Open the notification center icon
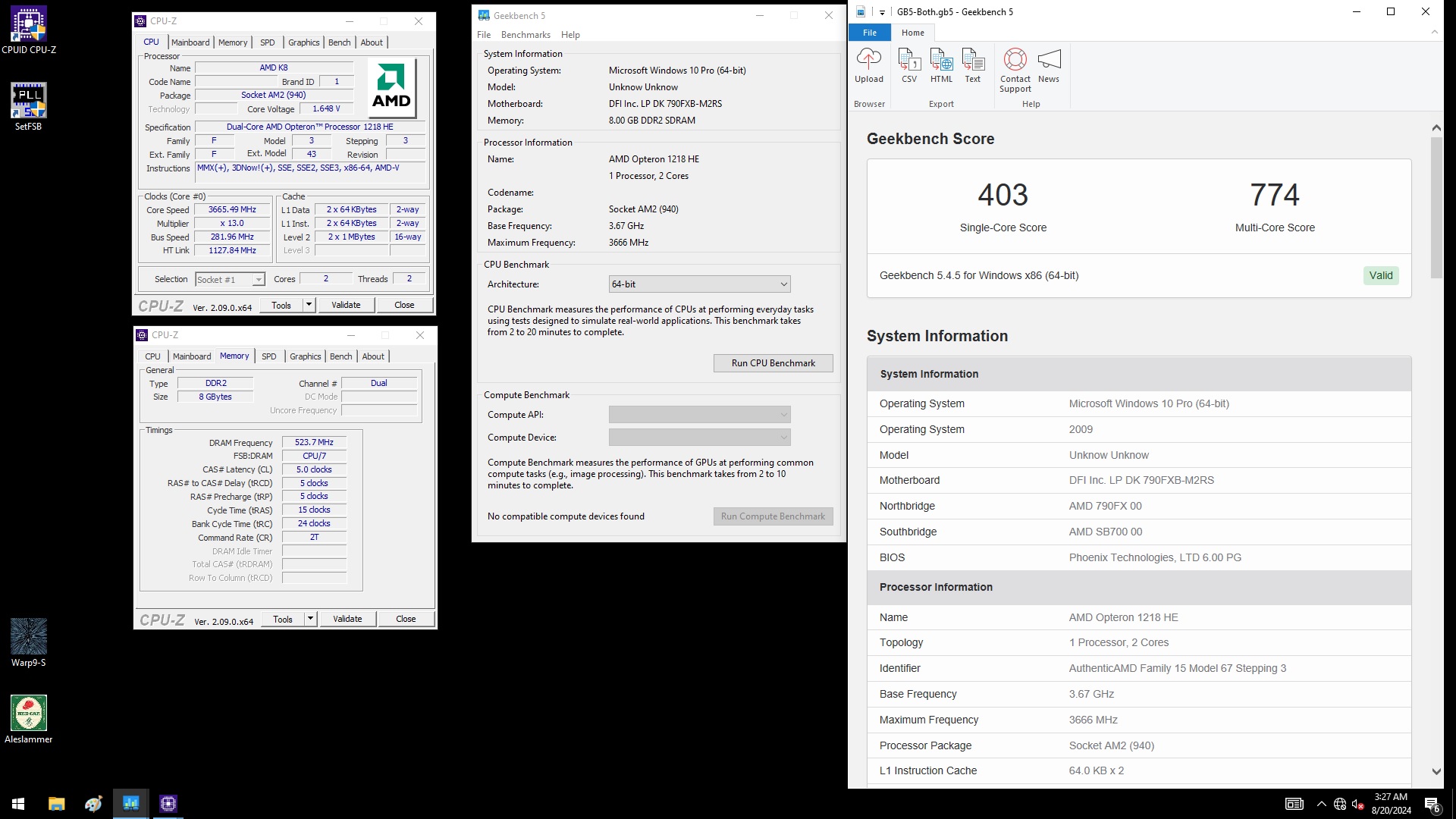Screen dimensions: 1456x819 pyautogui.click(x=1432, y=804)
